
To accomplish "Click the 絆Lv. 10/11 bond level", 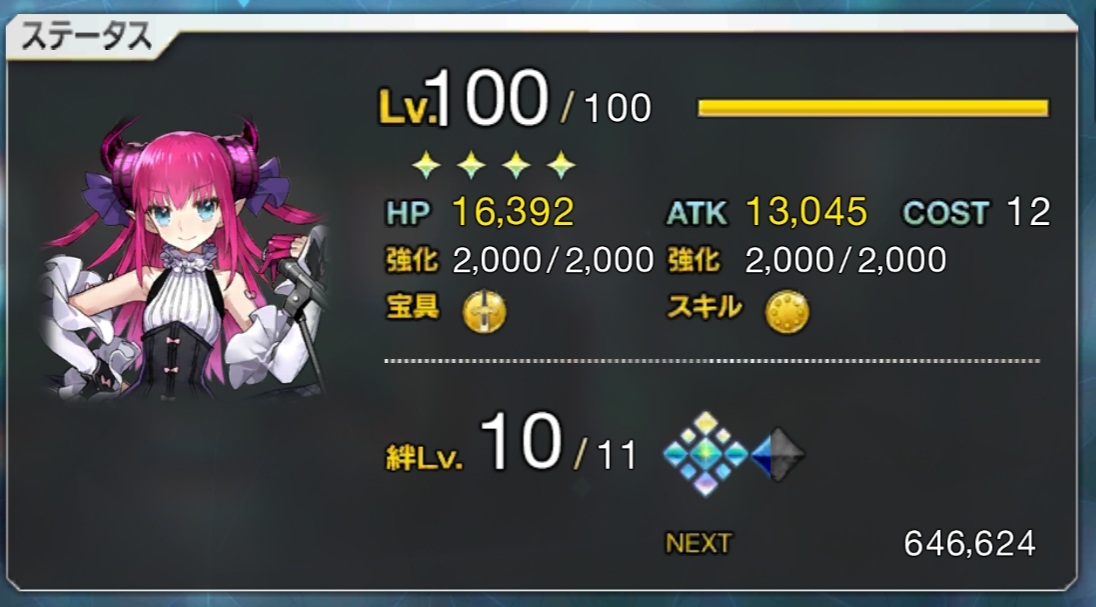I will pos(512,445).
